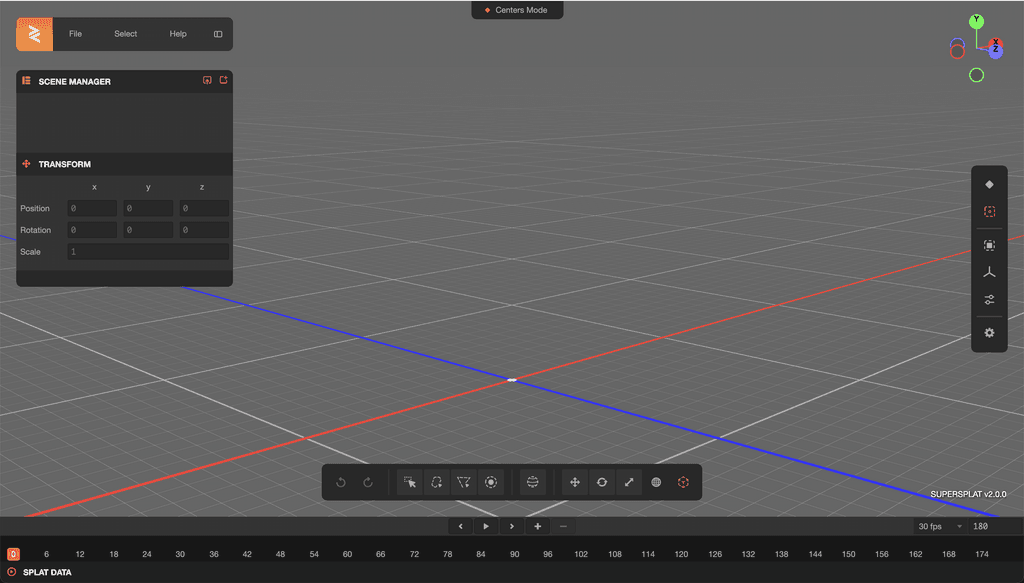Toggle Centers Mode in the right sidebar
This screenshot has width=1024, height=583.
[989, 211]
